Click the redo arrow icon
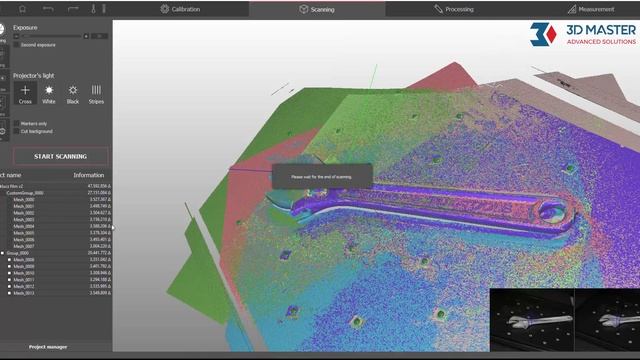This screenshot has height=360, width=640. pyautogui.click(x=73, y=9)
